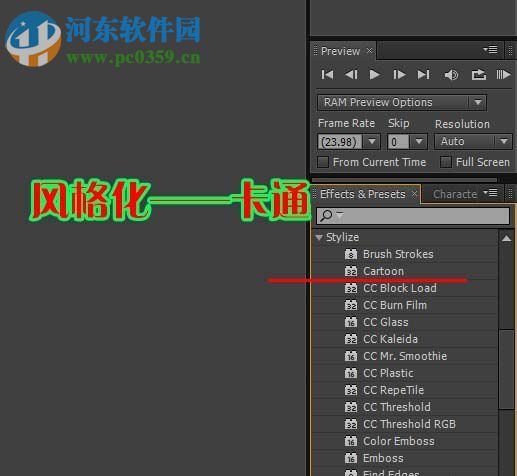Click 32-bit icon beside CC Threshold
This screenshot has height=476, width=517.
(x=351, y=407)
